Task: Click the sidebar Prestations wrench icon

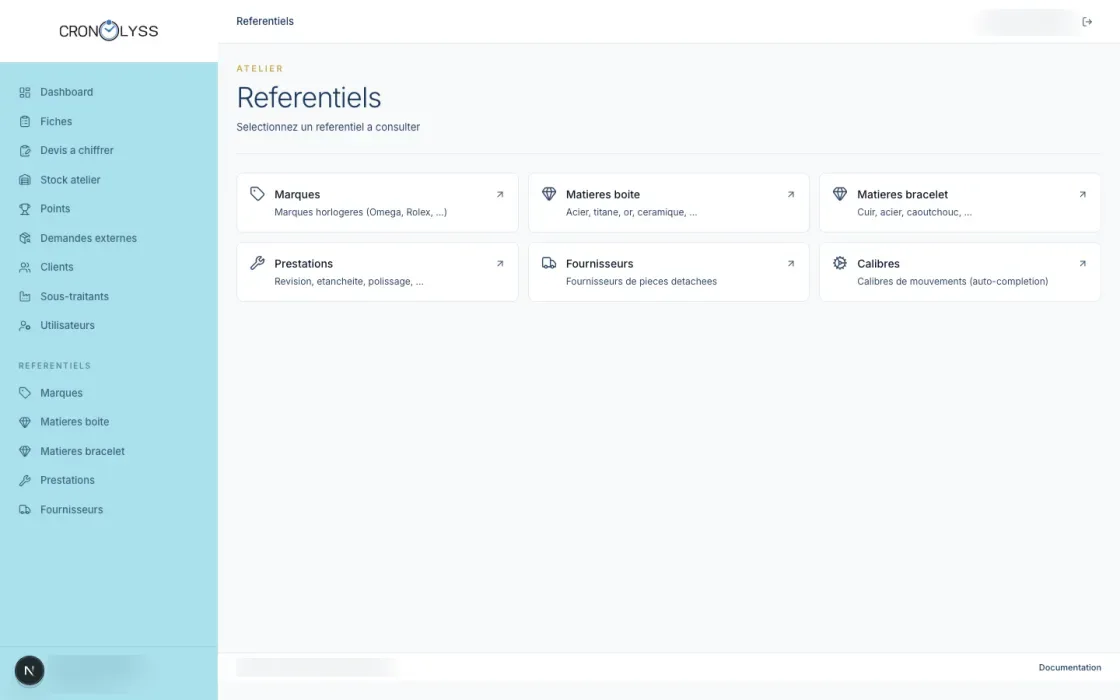Action: (25, 480)
